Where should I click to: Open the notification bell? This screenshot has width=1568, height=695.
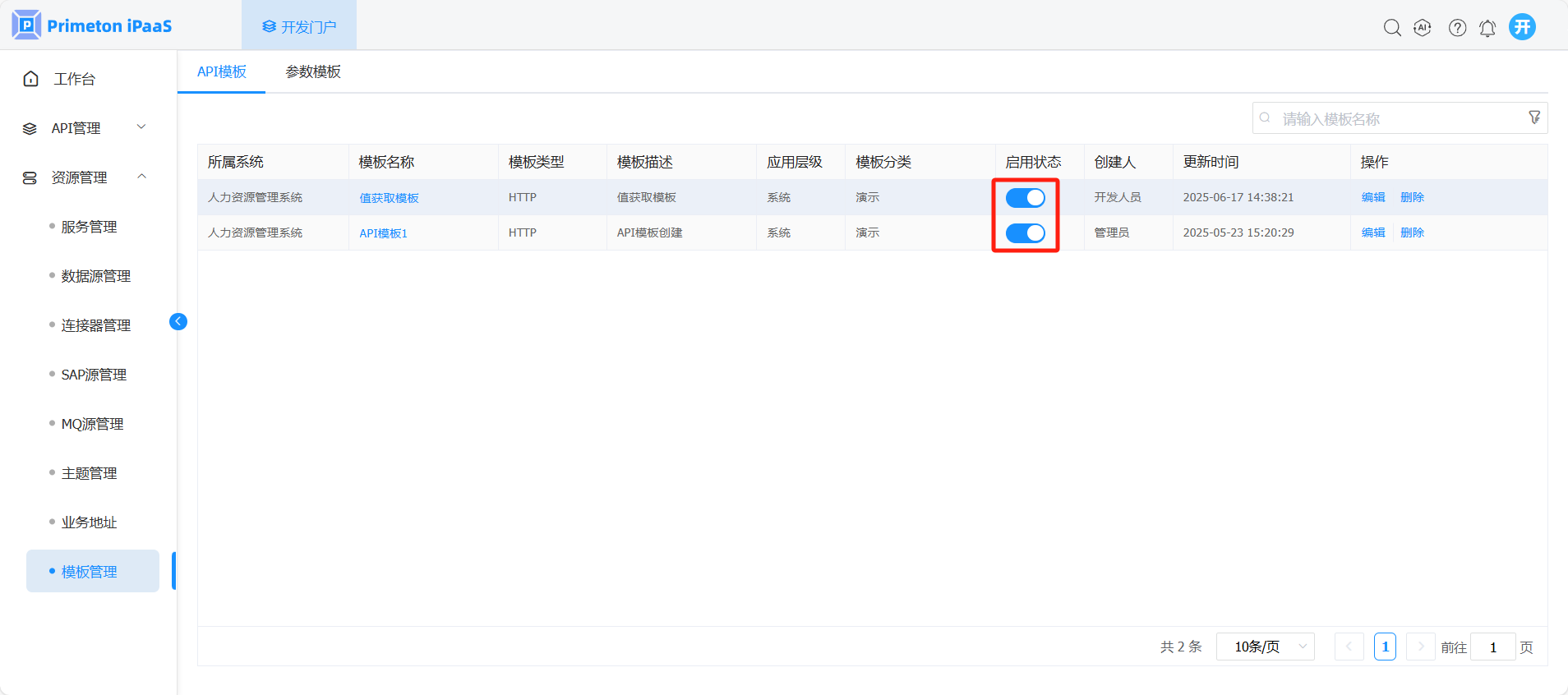pos(1487,28)
